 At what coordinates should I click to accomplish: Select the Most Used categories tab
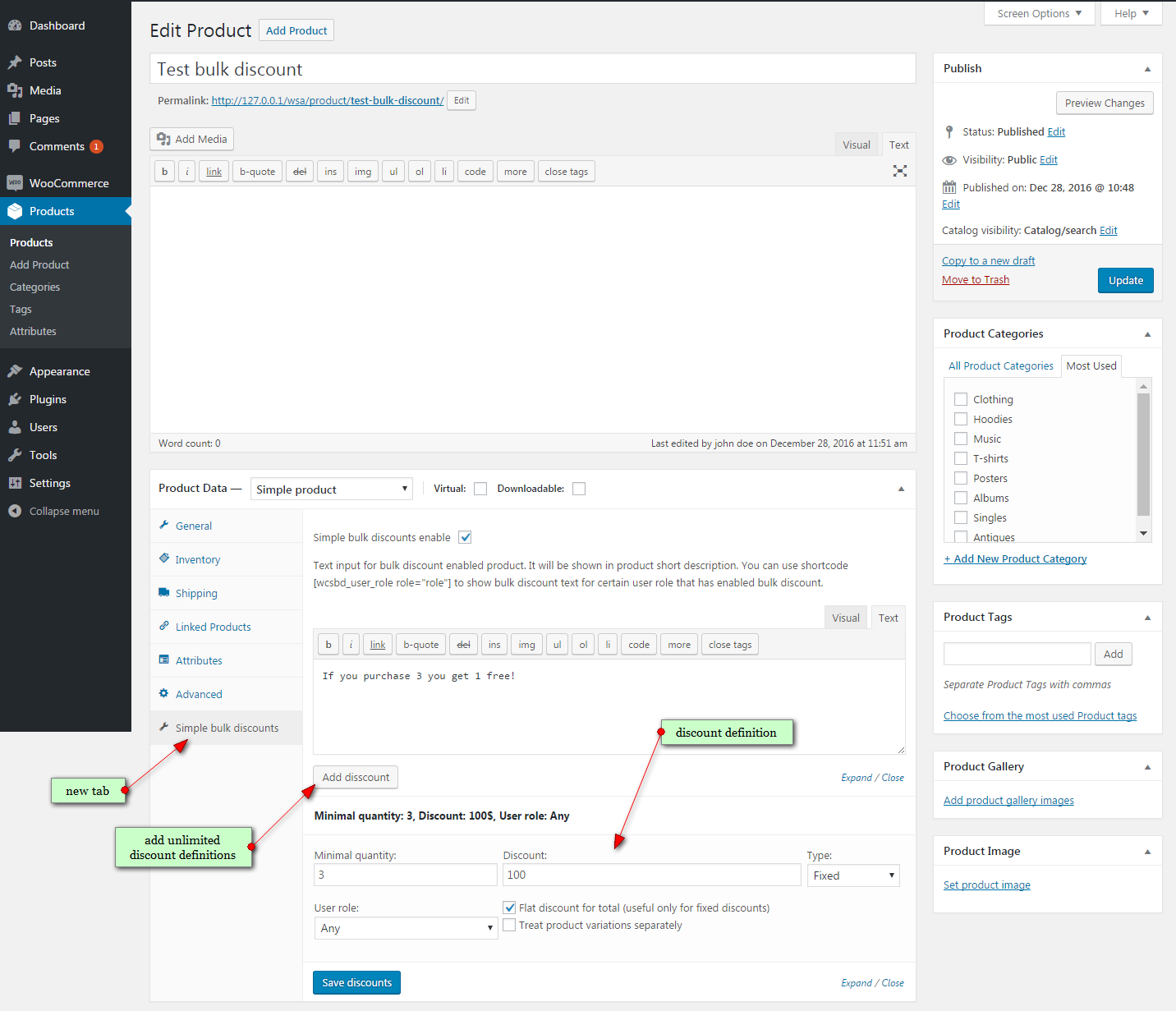click(1091, 365)
